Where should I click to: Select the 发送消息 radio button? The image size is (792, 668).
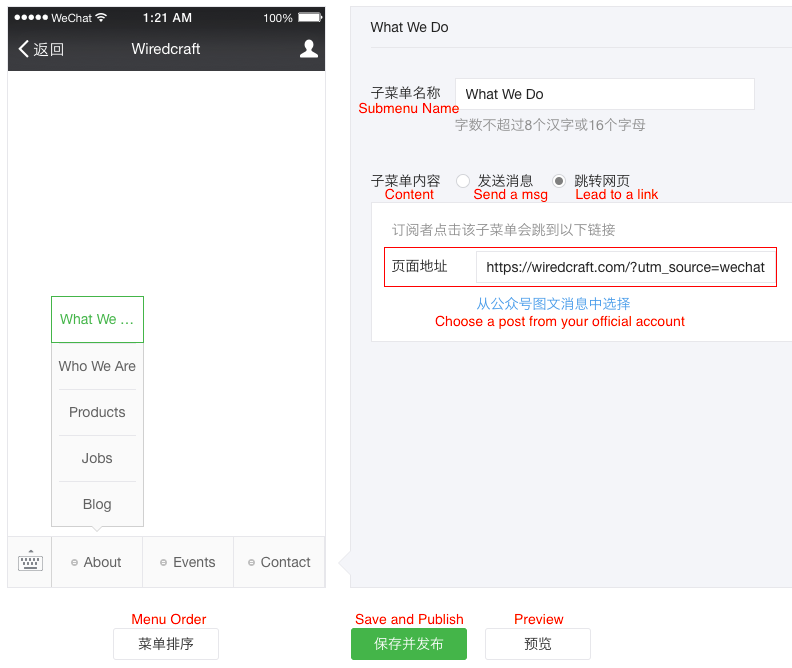click(463, 181)
